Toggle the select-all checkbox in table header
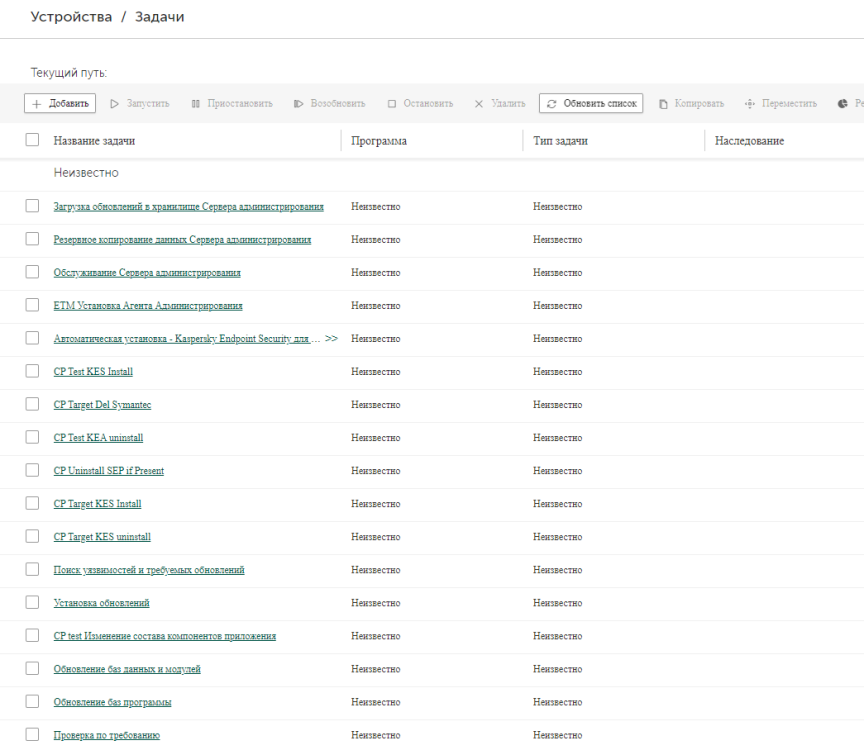This screenshot has height=750, width=864. point(29,140)
